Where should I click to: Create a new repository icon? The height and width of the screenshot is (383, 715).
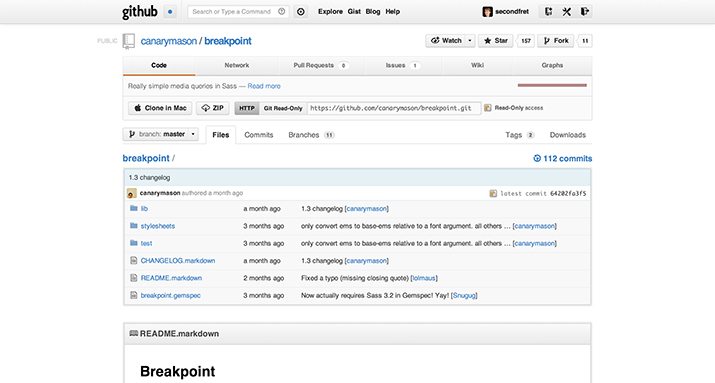549,12
